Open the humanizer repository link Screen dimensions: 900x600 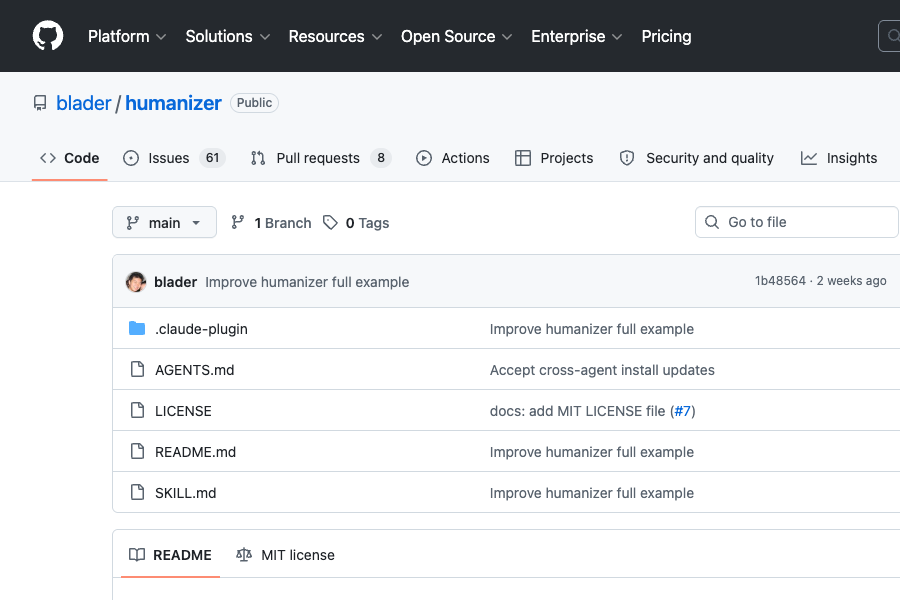click(x=173, y=103)
